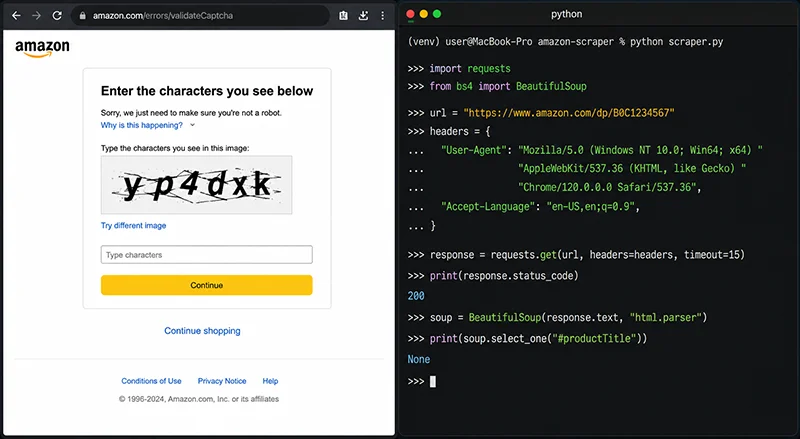The image size is (800, 439).
Task: Click the terminal cursor at the last prompt
Action: tap(433, 381)
